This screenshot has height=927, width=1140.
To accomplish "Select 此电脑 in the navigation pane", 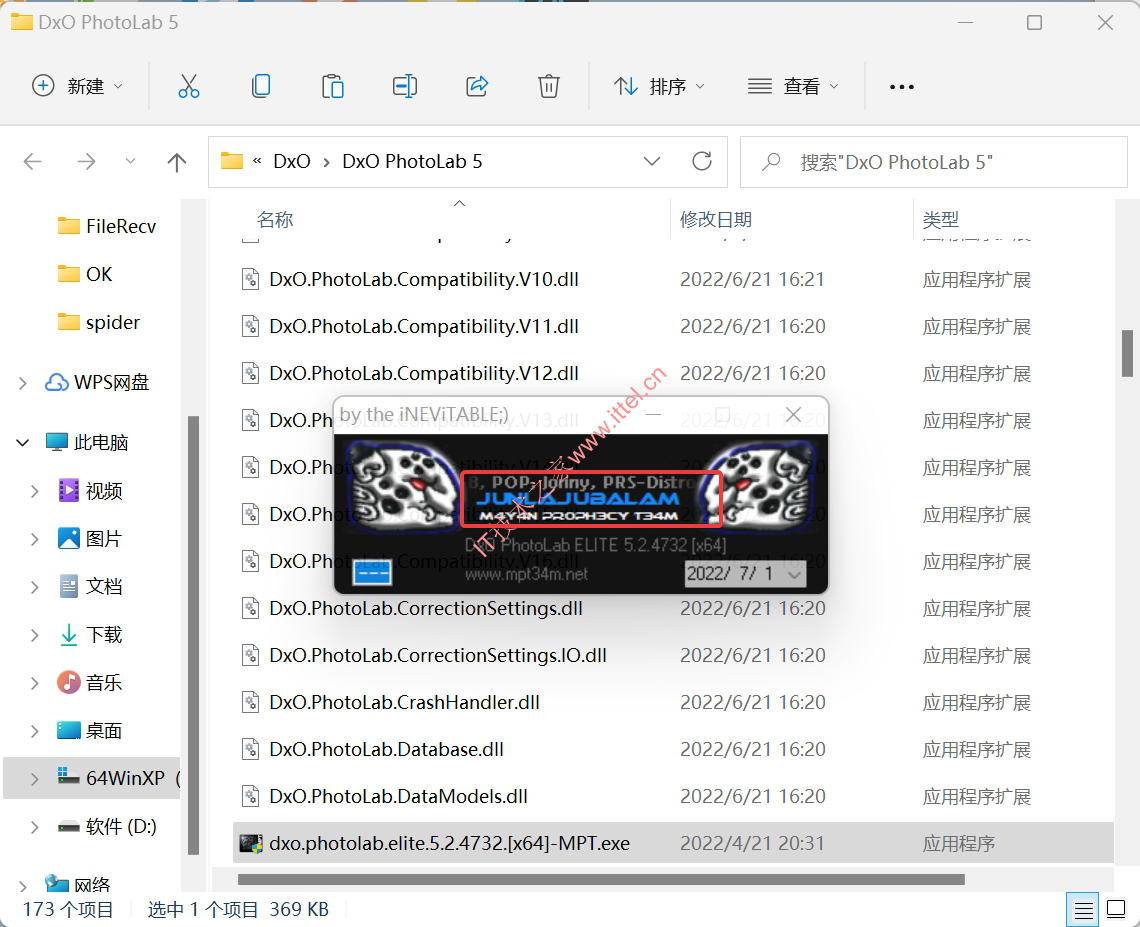I will coord(87,442).
